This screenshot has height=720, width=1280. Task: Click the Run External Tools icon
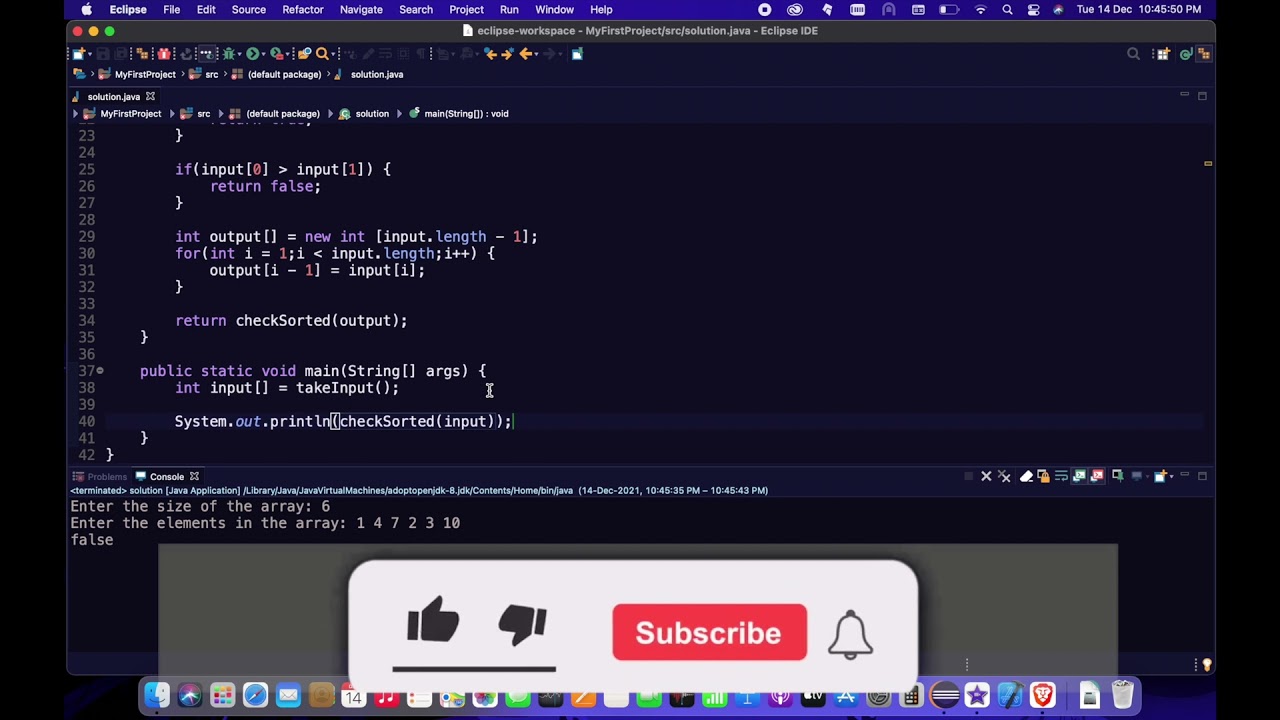click(277, 54)
